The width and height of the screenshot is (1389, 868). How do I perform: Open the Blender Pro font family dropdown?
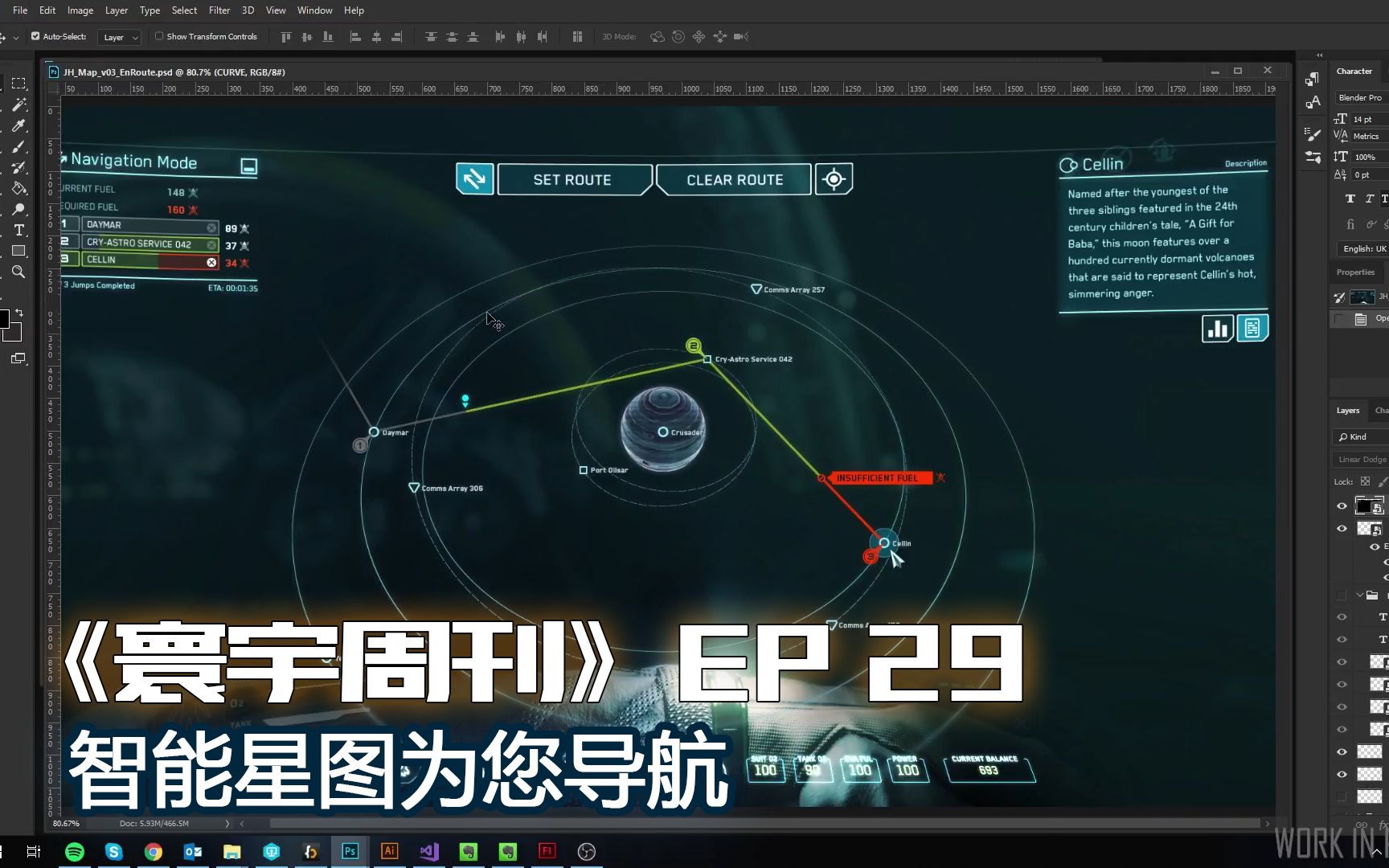click(1361, 97)
